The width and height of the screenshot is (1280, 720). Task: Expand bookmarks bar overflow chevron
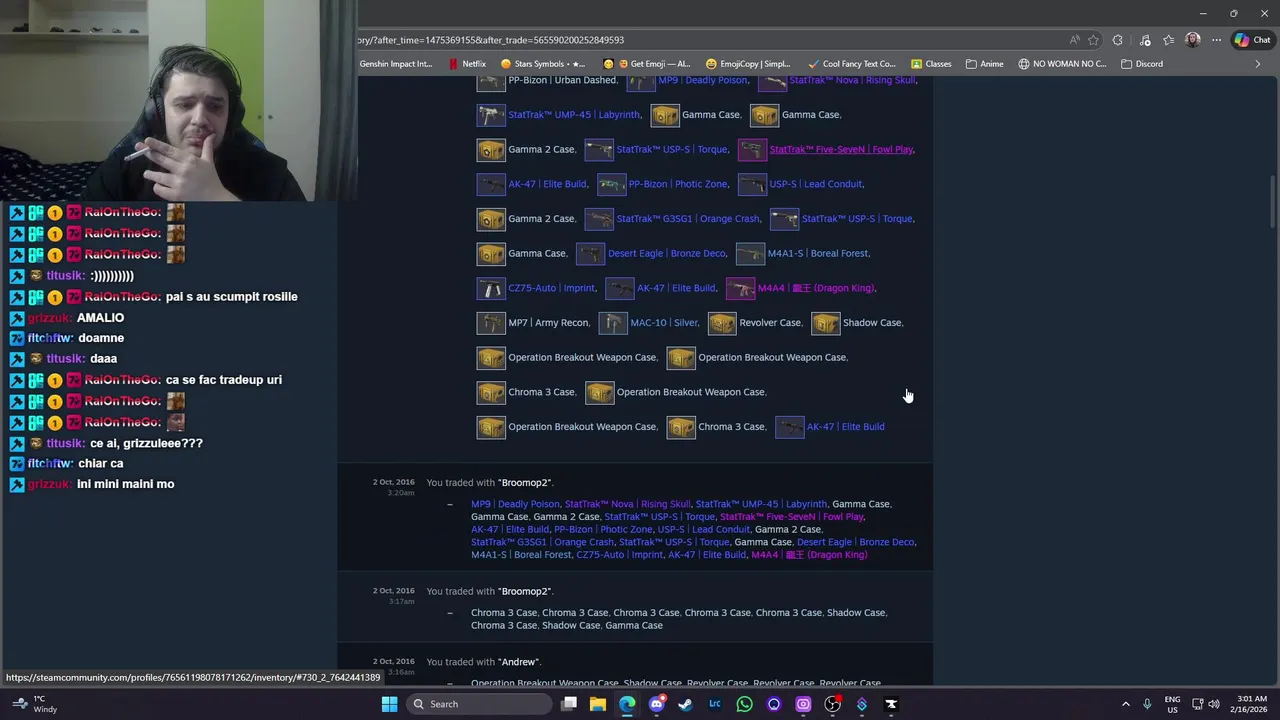coord(1258,64)
